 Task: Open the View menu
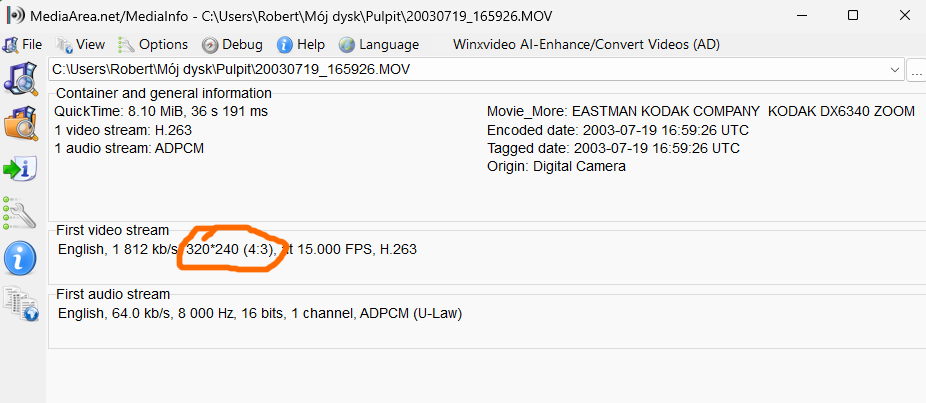click(81, 44)
